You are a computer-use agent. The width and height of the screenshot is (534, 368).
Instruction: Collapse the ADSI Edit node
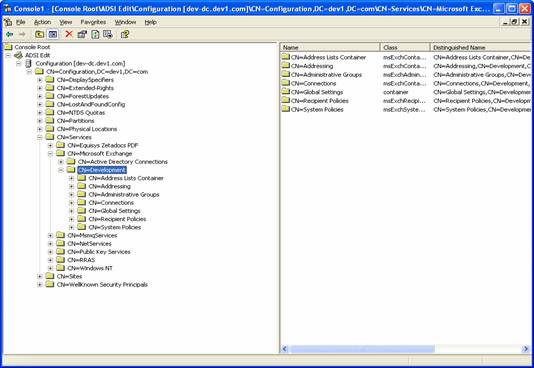coord(9,55)
